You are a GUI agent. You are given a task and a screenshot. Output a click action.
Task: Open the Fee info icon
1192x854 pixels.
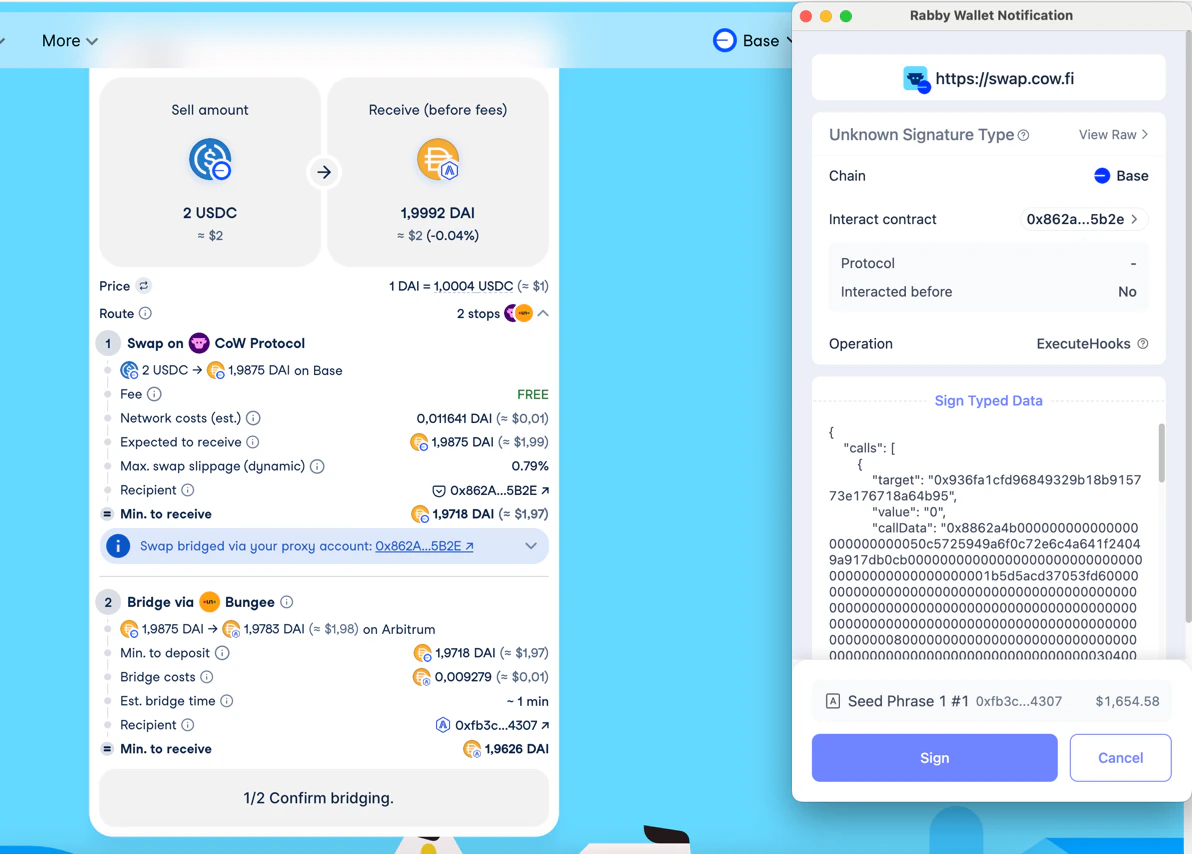(154, 394)
